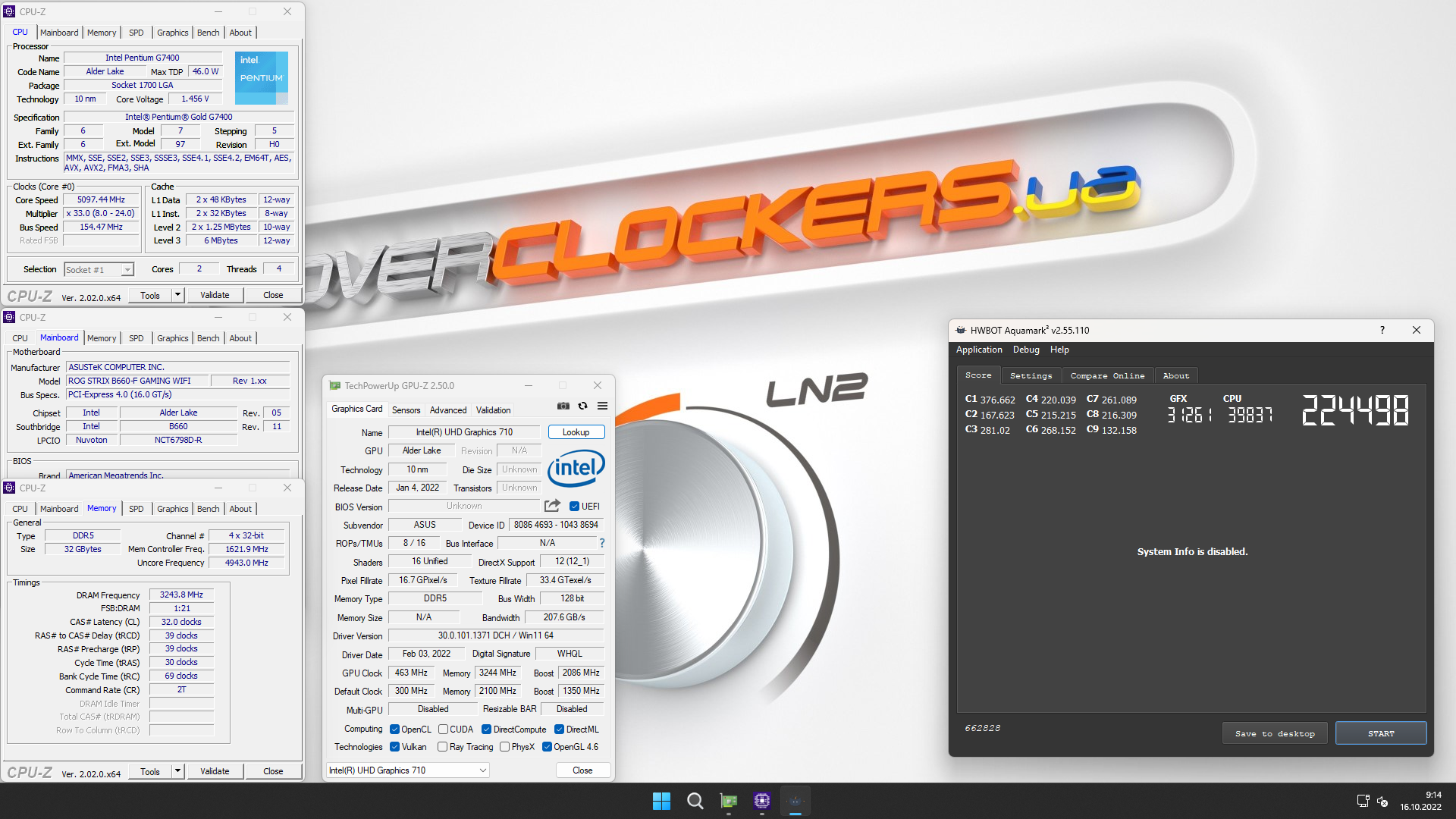Toggle the OpenGL 4.6 checkbox

pyautogui.click(x=547, y=747)
